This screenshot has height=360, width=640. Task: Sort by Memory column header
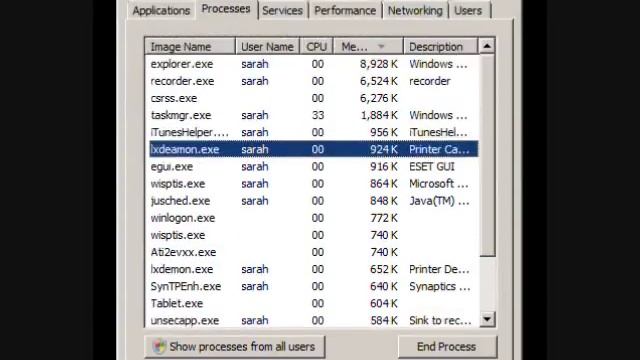[368, 47]
